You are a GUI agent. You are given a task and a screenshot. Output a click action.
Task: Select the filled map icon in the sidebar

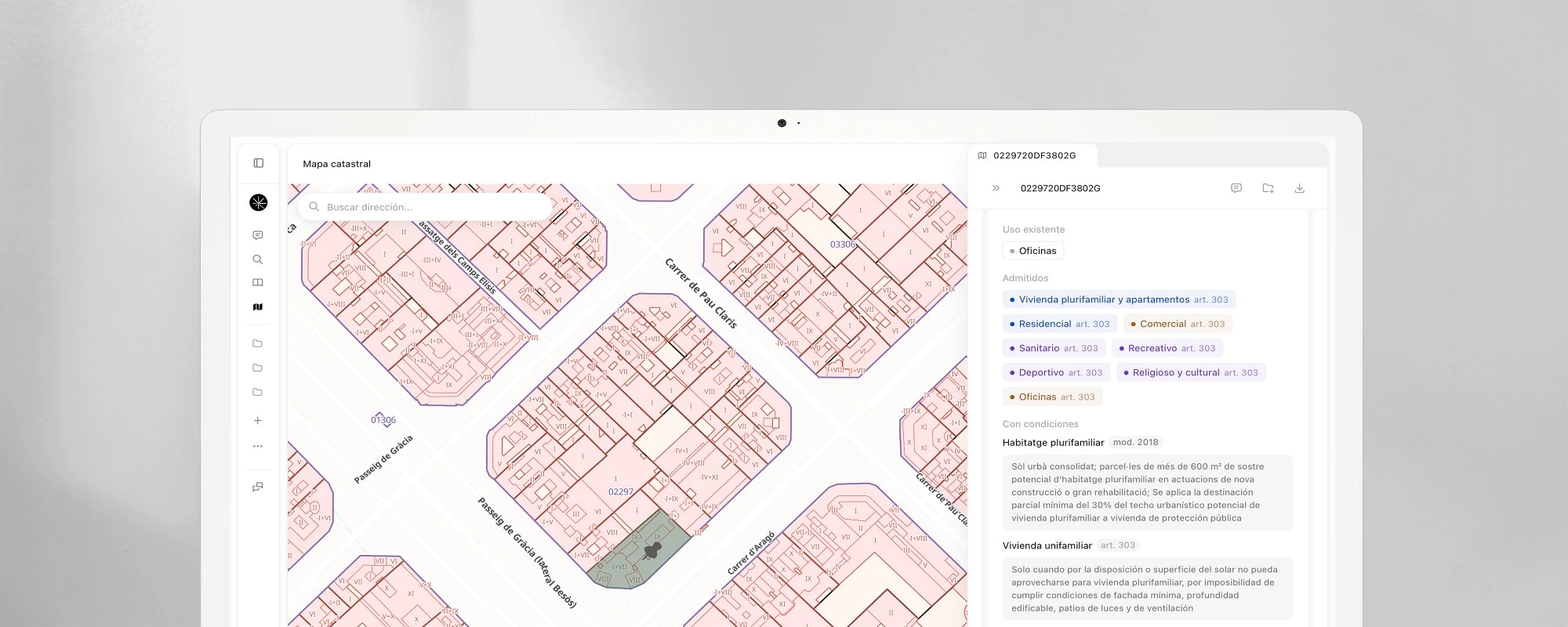pos(258,307)
